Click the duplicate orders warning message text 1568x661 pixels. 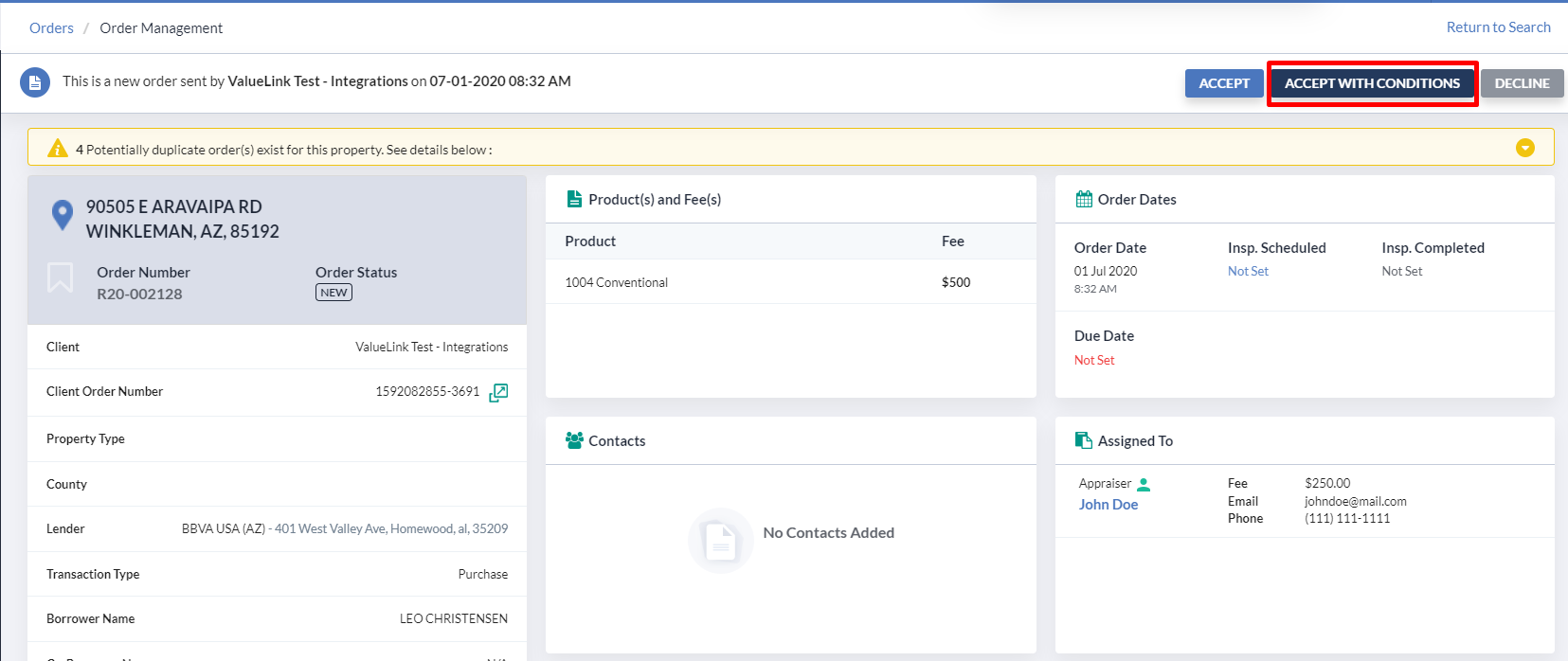tap(284, 150)
